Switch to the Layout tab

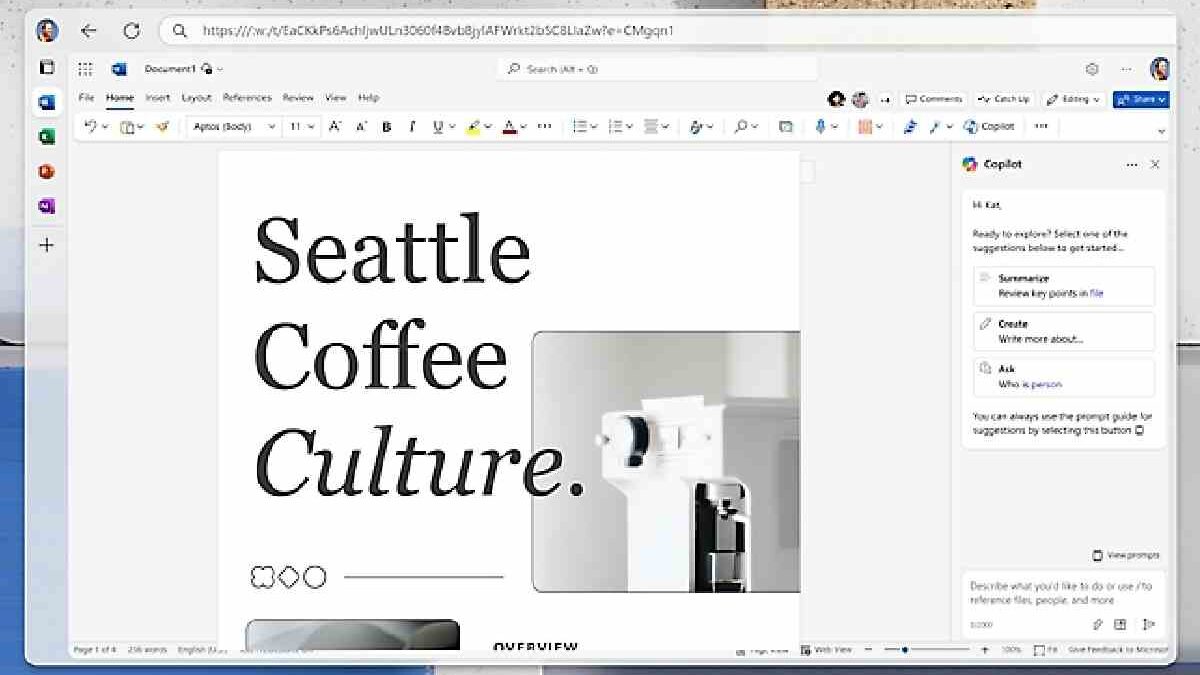(196, 98)
